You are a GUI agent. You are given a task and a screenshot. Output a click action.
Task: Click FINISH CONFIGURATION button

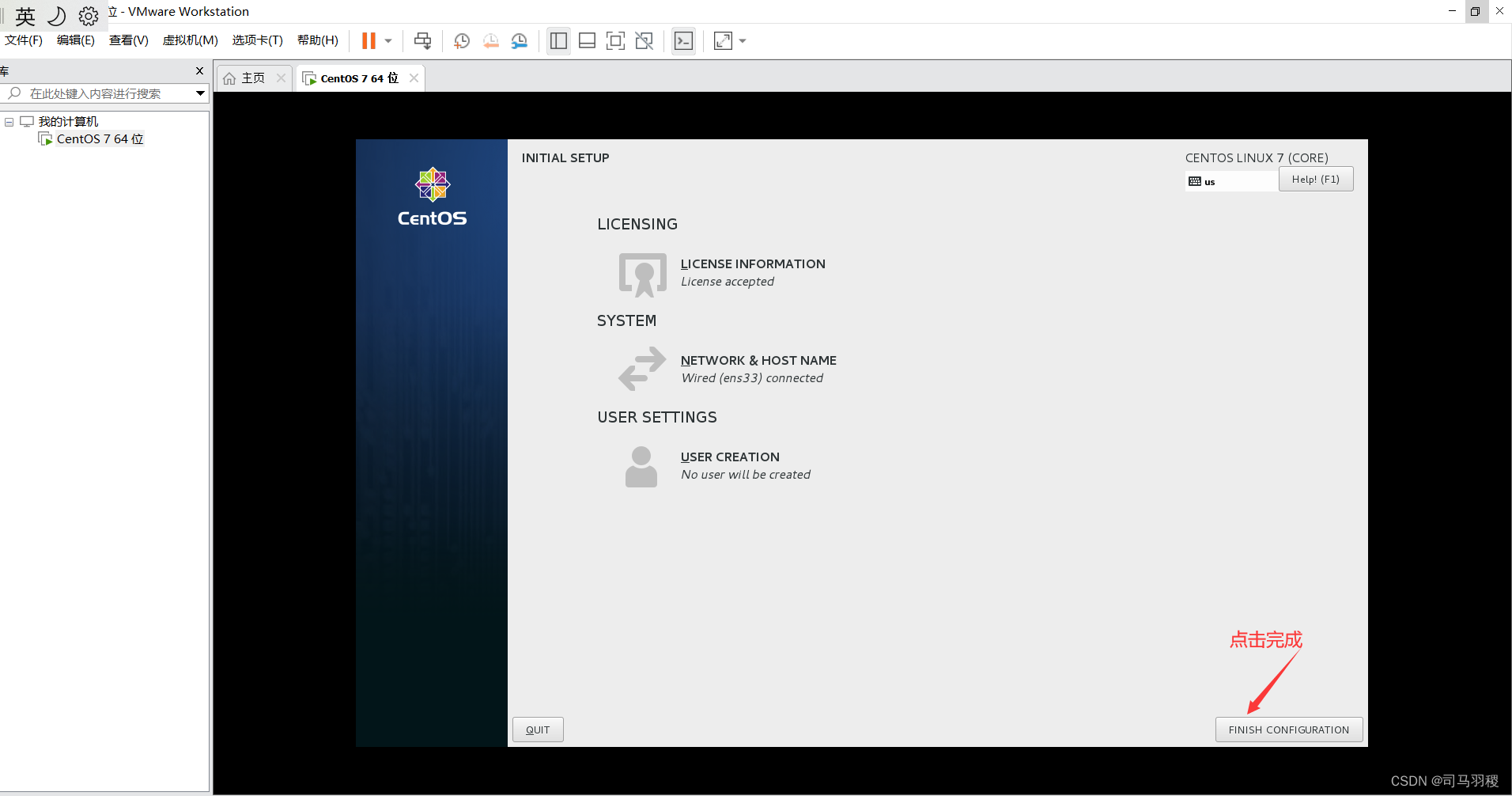pyautogui.click(x=1289, y=730)
